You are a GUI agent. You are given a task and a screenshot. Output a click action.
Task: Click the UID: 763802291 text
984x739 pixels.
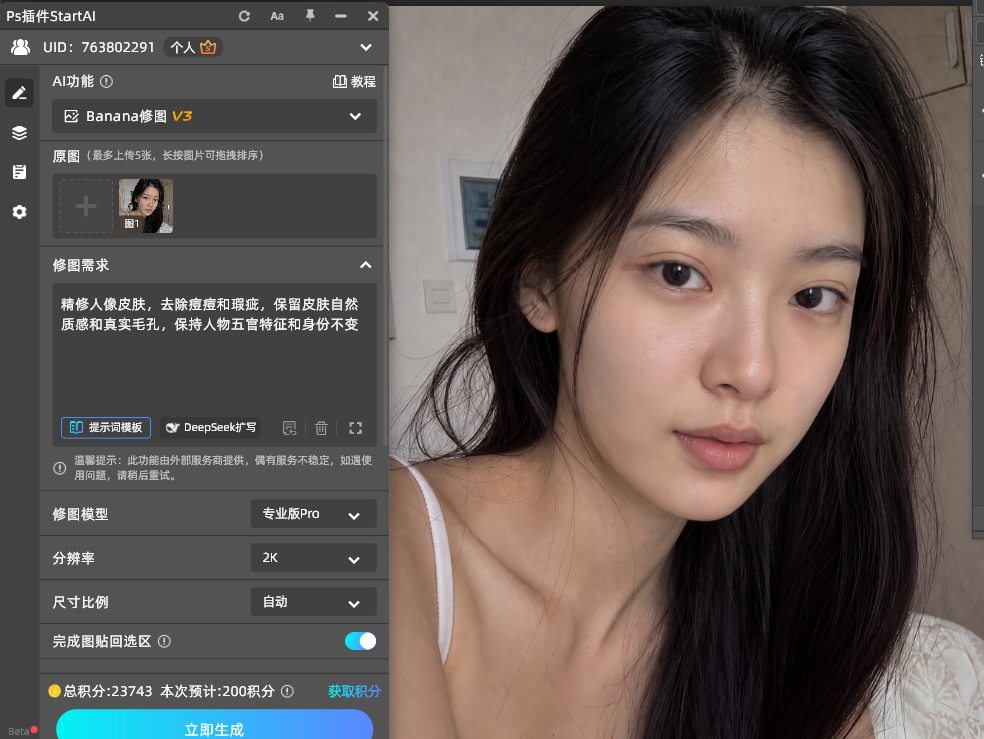pyautogui.click(x=99, y=48)
